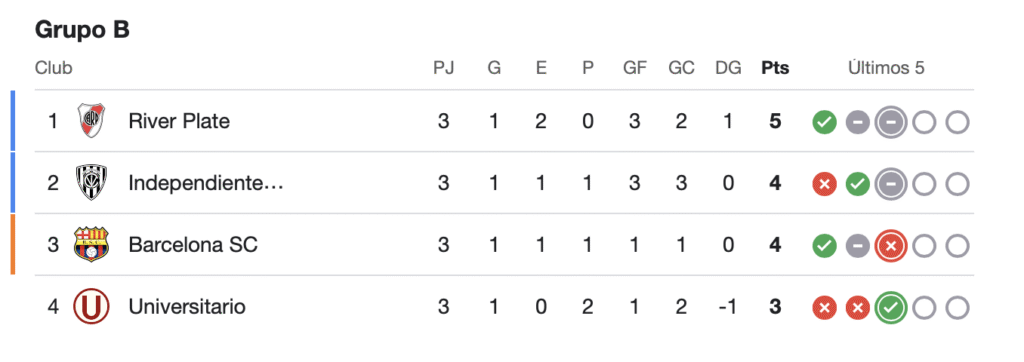Select River Plate's green win icon
Image resolution: width=1024 pixels, height=362 pixels.
click(x=825, y=122)
